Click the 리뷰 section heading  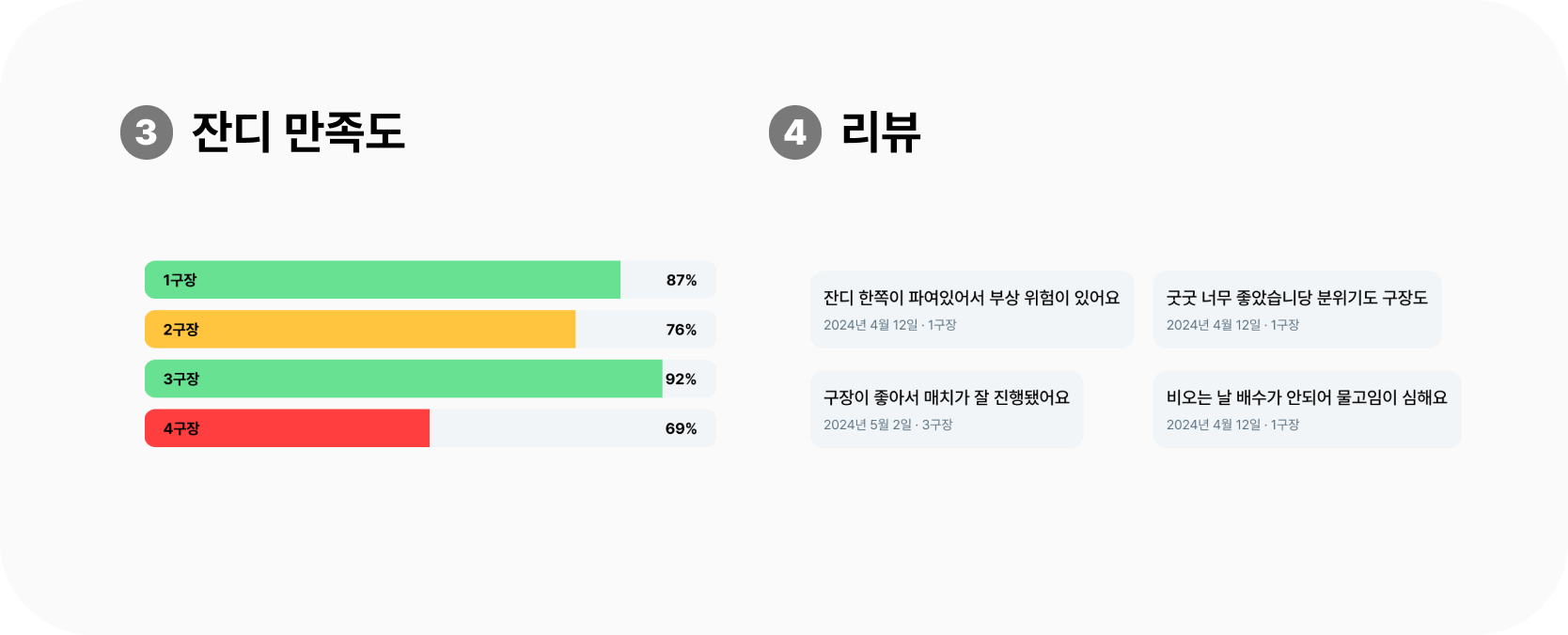pyautogui.click(x=881, y=132)
